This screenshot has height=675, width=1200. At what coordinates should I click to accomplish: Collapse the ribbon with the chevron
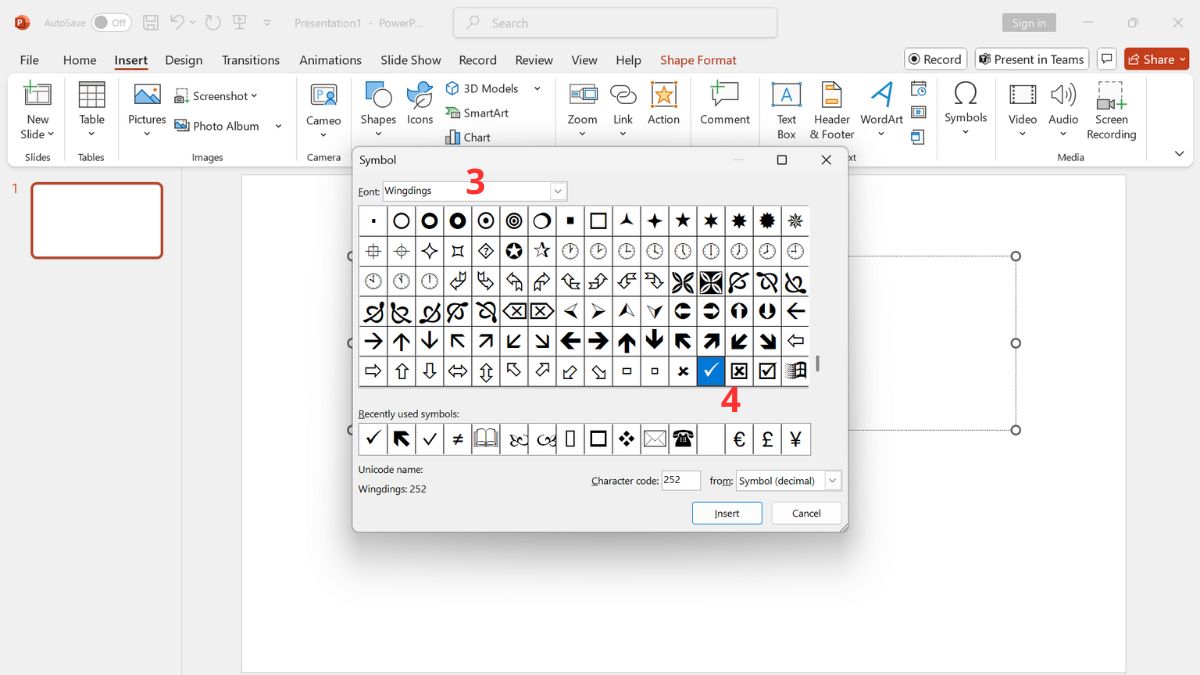(x=1179, y=154)
